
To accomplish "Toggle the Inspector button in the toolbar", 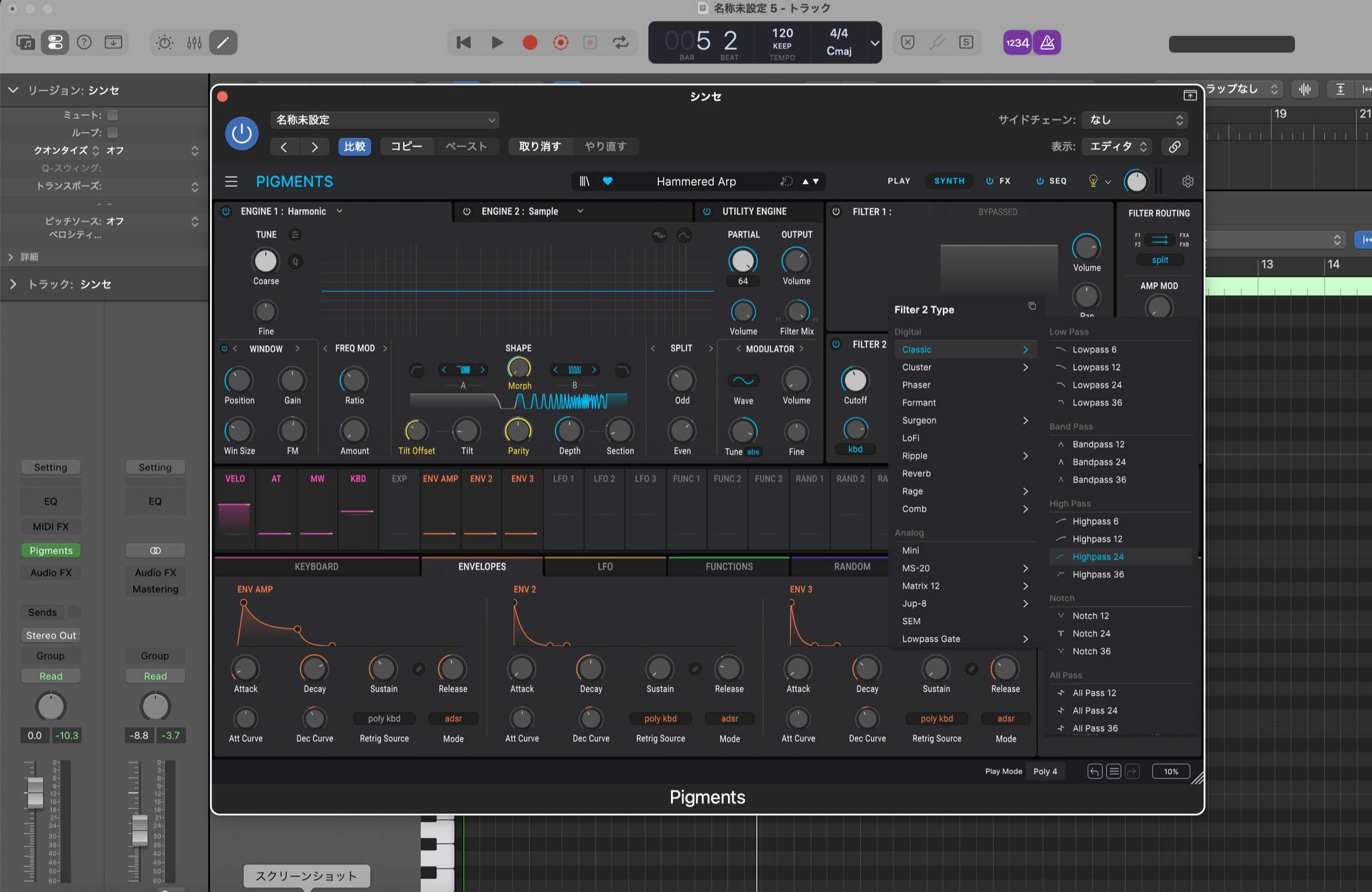I will 55,42.
